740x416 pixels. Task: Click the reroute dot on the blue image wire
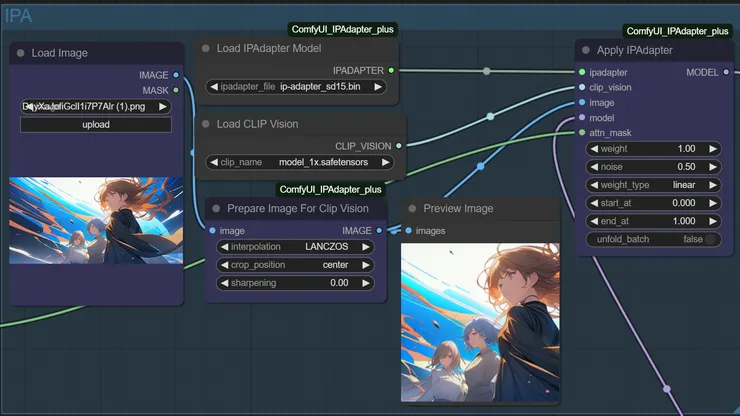click(x=480, y=166)
